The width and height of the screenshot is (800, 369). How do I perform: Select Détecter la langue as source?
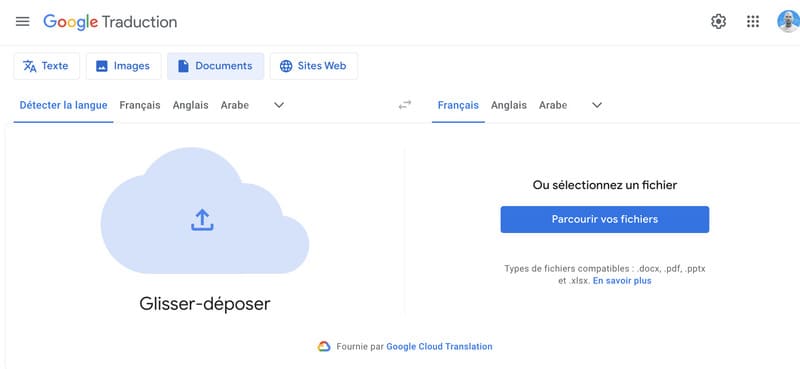pos(63,105)
